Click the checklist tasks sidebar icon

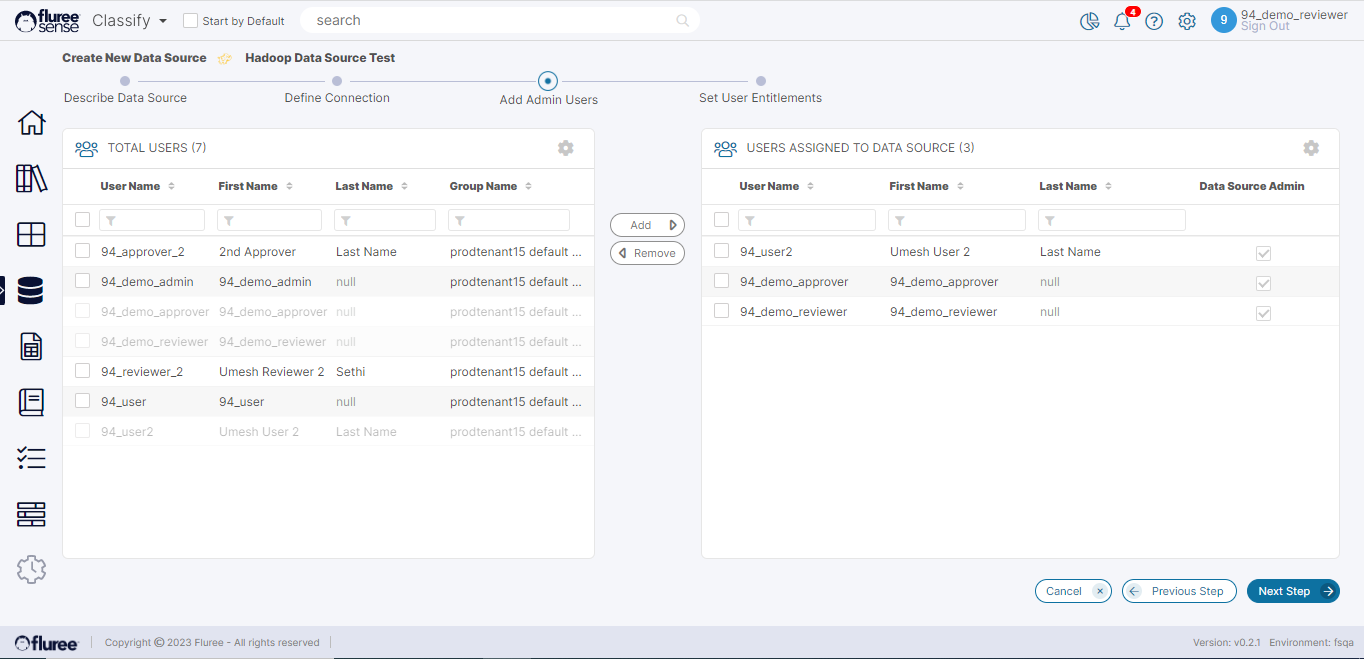[x=31, y=459]
